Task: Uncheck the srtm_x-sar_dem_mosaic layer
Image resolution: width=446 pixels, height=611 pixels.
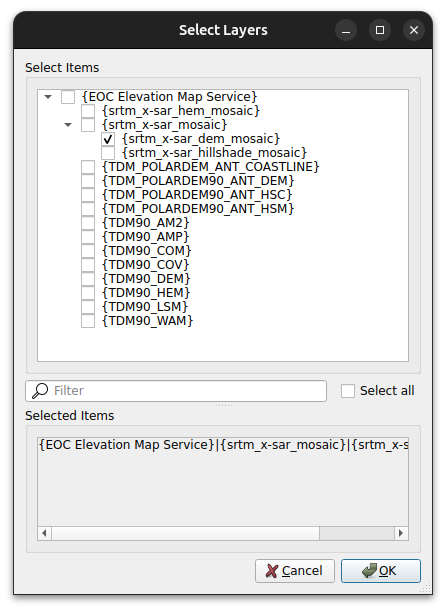Action: [x=108, y=139]
